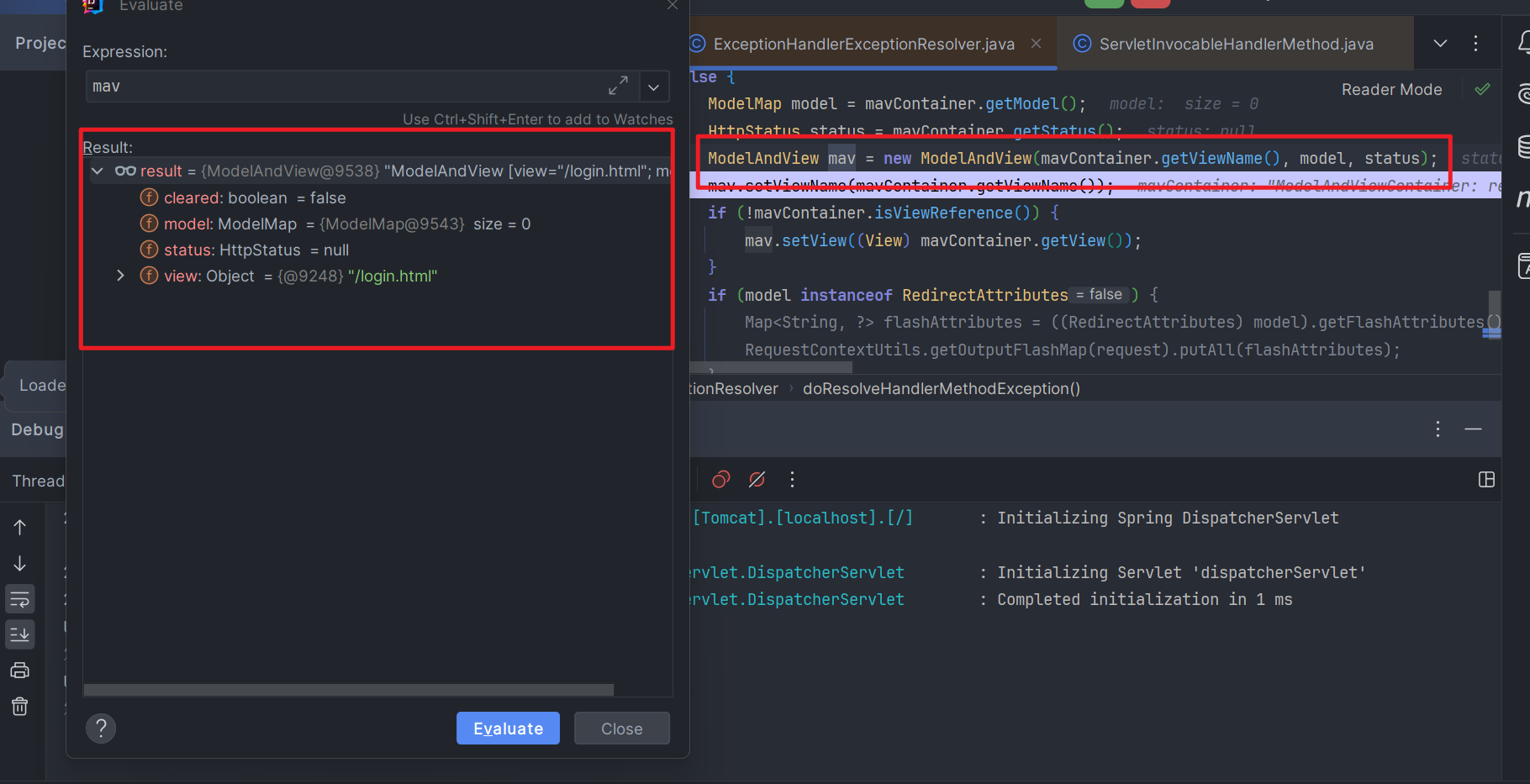This screenshot has height=784, width=1530.
Task: Select the model: ModelMap field row
Action: pos(377,224)
